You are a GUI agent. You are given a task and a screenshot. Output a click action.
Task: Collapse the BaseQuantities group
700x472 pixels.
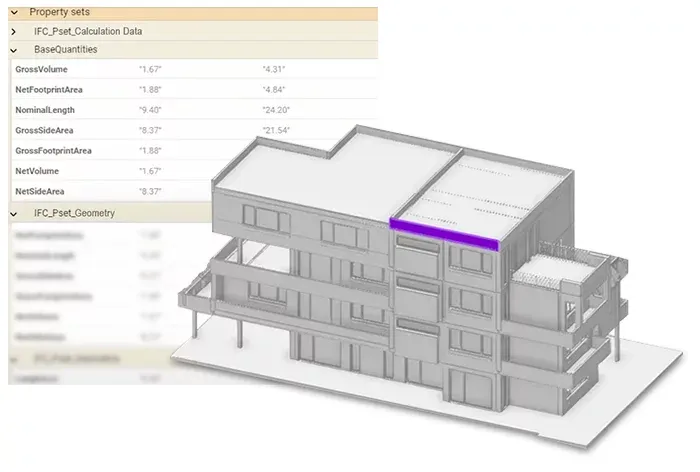coord(14,50)
